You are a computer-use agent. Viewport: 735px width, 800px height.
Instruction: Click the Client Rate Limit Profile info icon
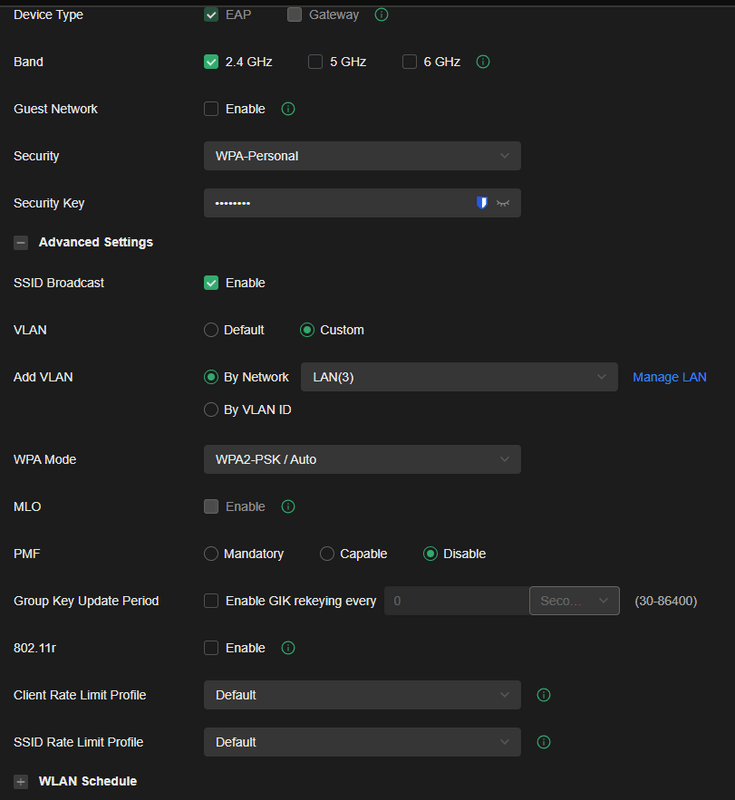click(544, 695)
